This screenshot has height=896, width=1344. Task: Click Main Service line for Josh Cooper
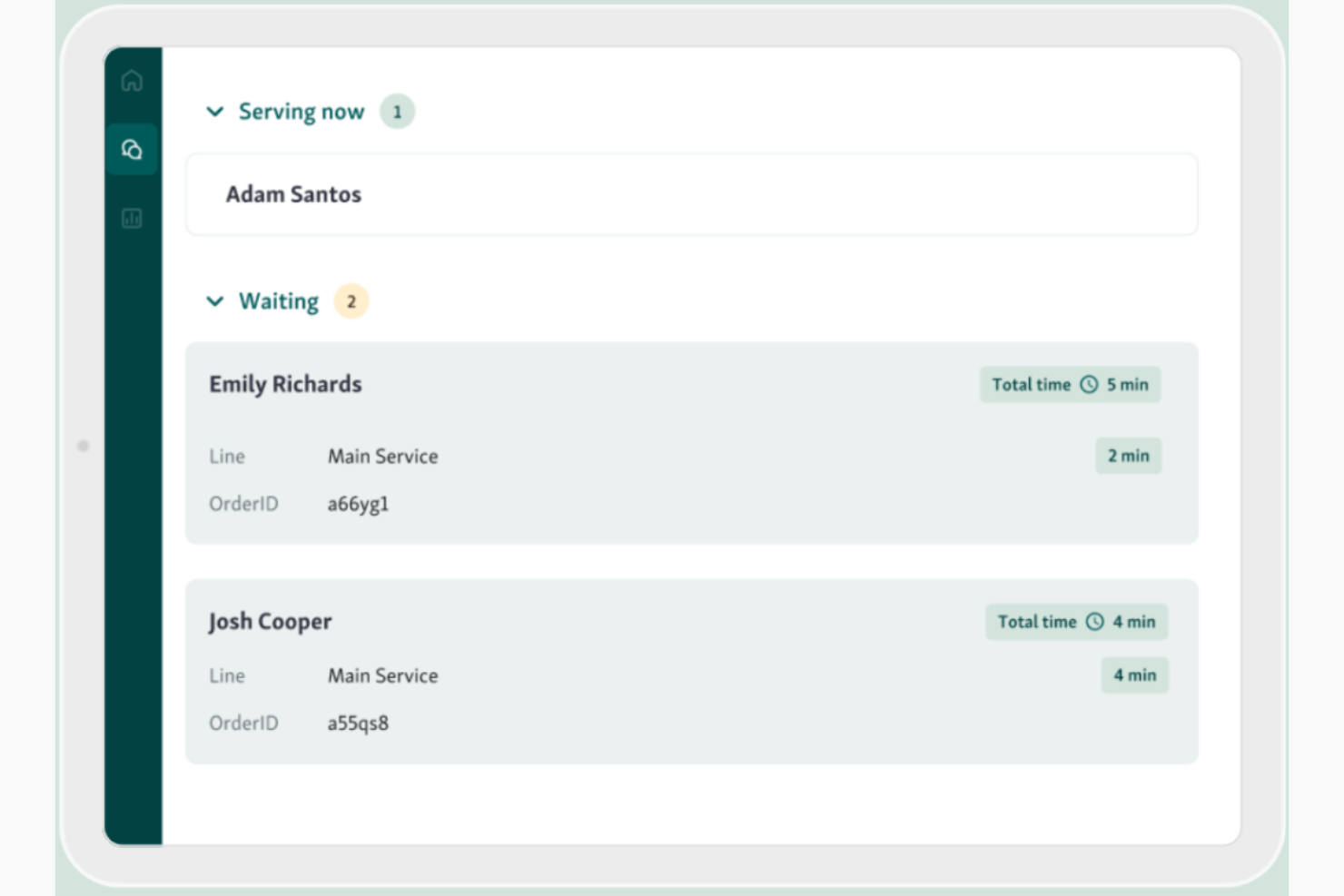pyautogui.click(x=382, y=676)
